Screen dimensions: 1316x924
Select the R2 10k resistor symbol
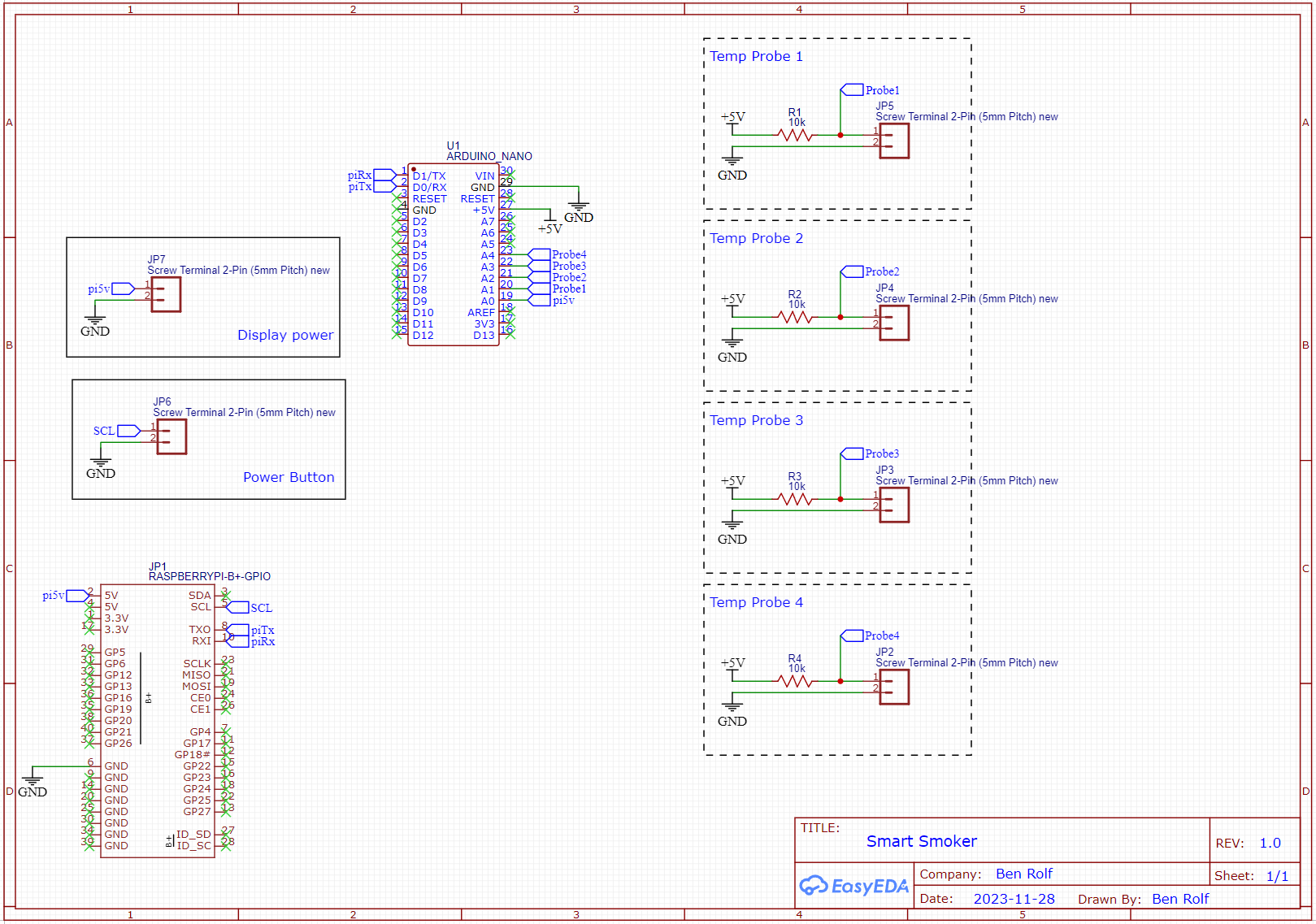(x=796, y=317)
